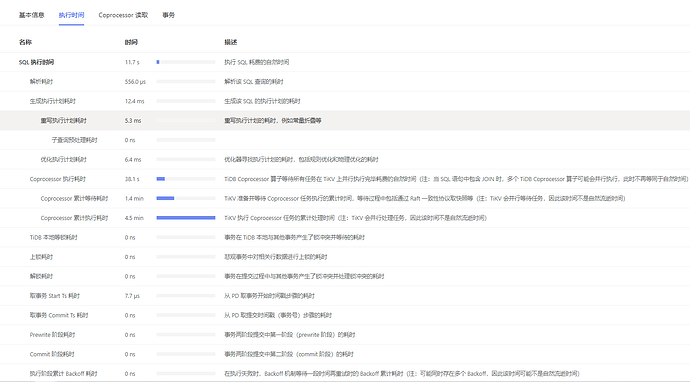The width and height of the screenshot is (690, 382).
Task: Click description 生成该 SQL 的执行计划的耗时
Action: click(262, 101)
